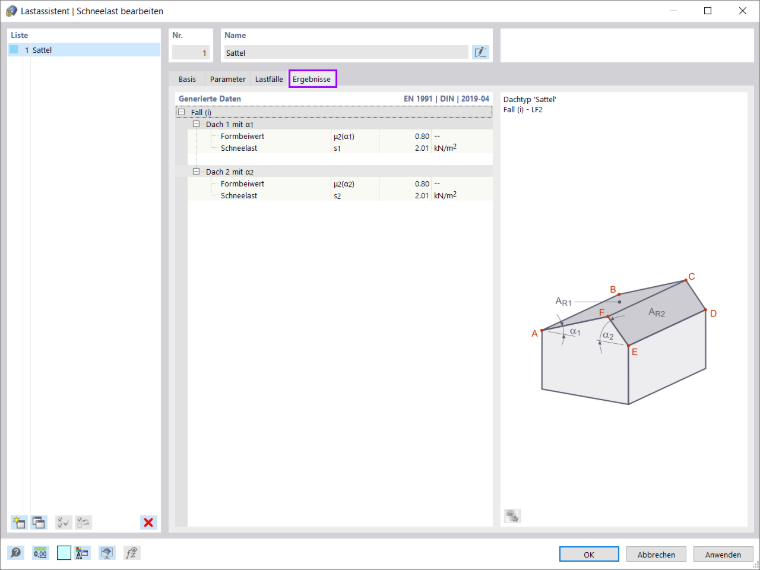The height and width of the screenshot is (570, 760).
Task: Collapse the Fall (i) tree node
Action: pyautogui.click(x=182, y=112)
